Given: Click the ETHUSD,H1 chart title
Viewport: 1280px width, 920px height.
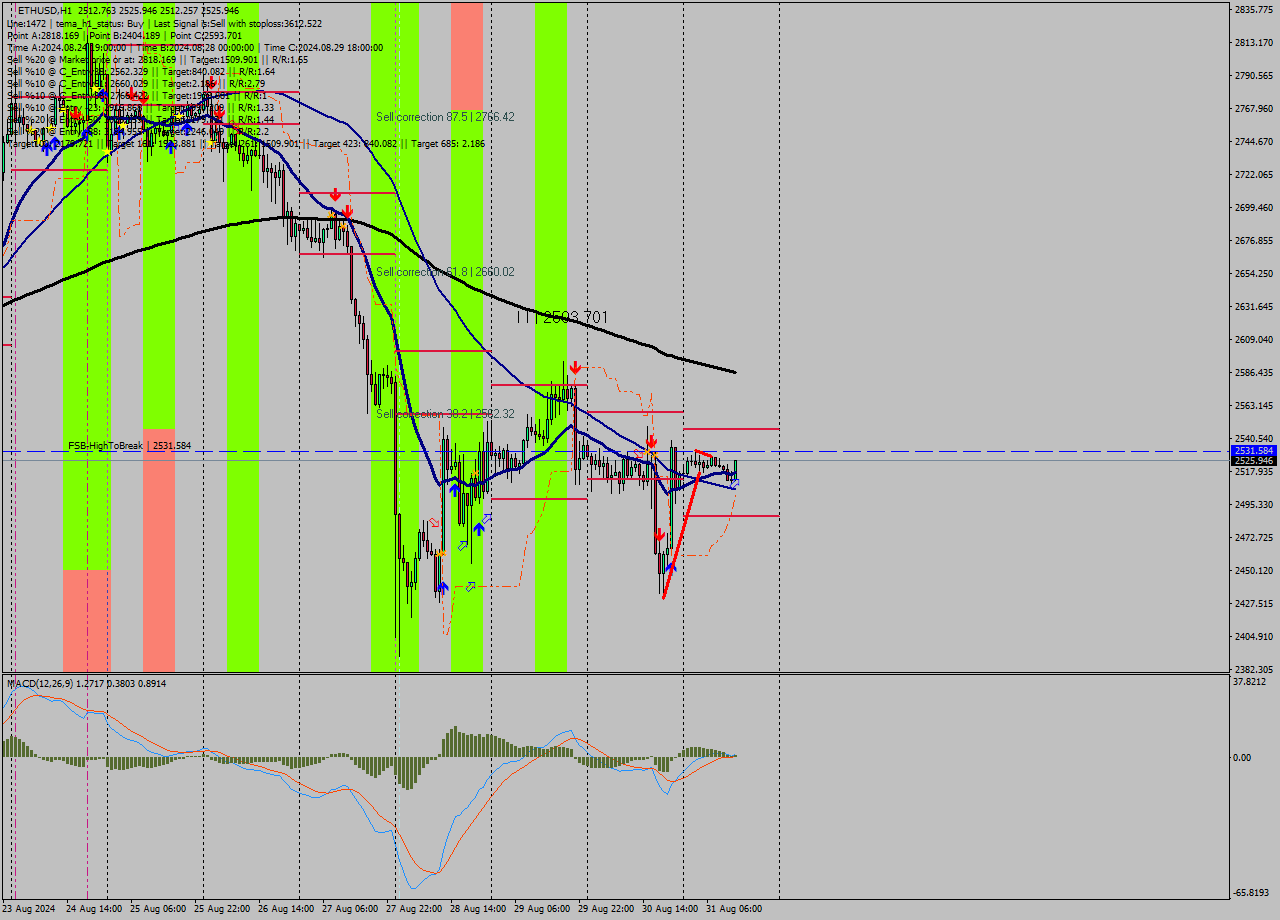Looking at the screenshot, I should pos(46,10).
